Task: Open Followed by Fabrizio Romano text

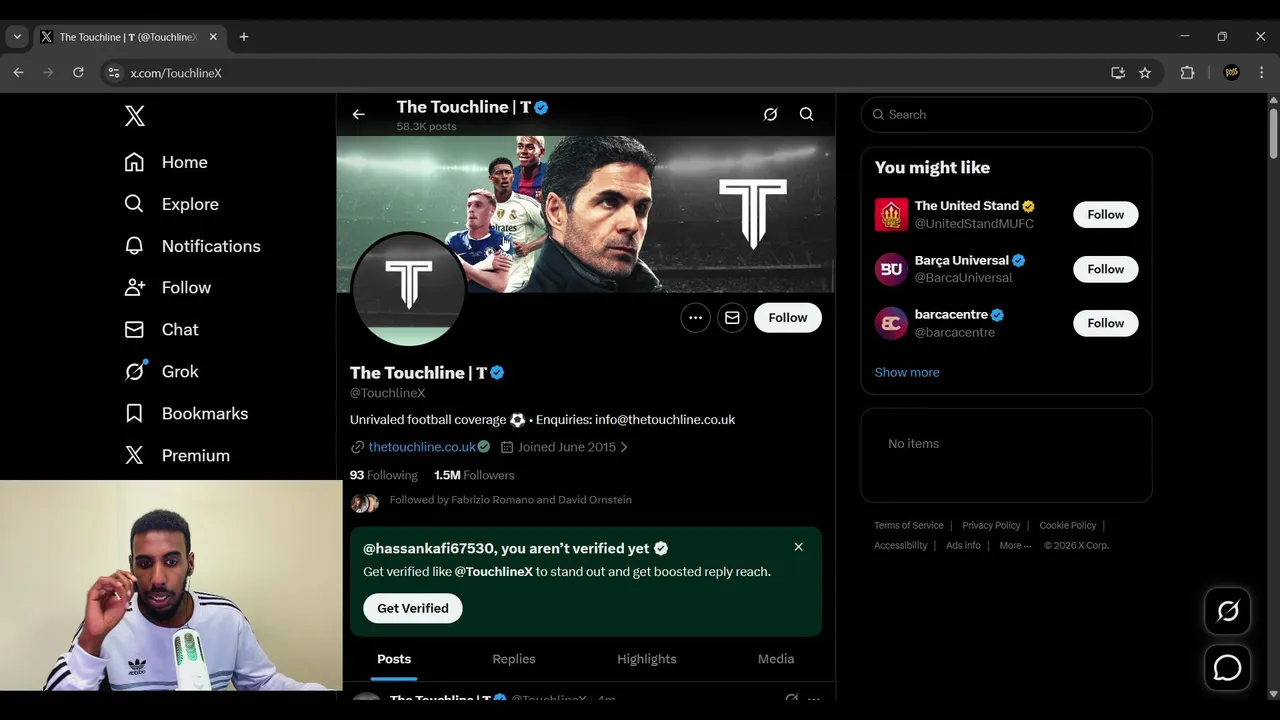Action: click(x=510, y=500)
